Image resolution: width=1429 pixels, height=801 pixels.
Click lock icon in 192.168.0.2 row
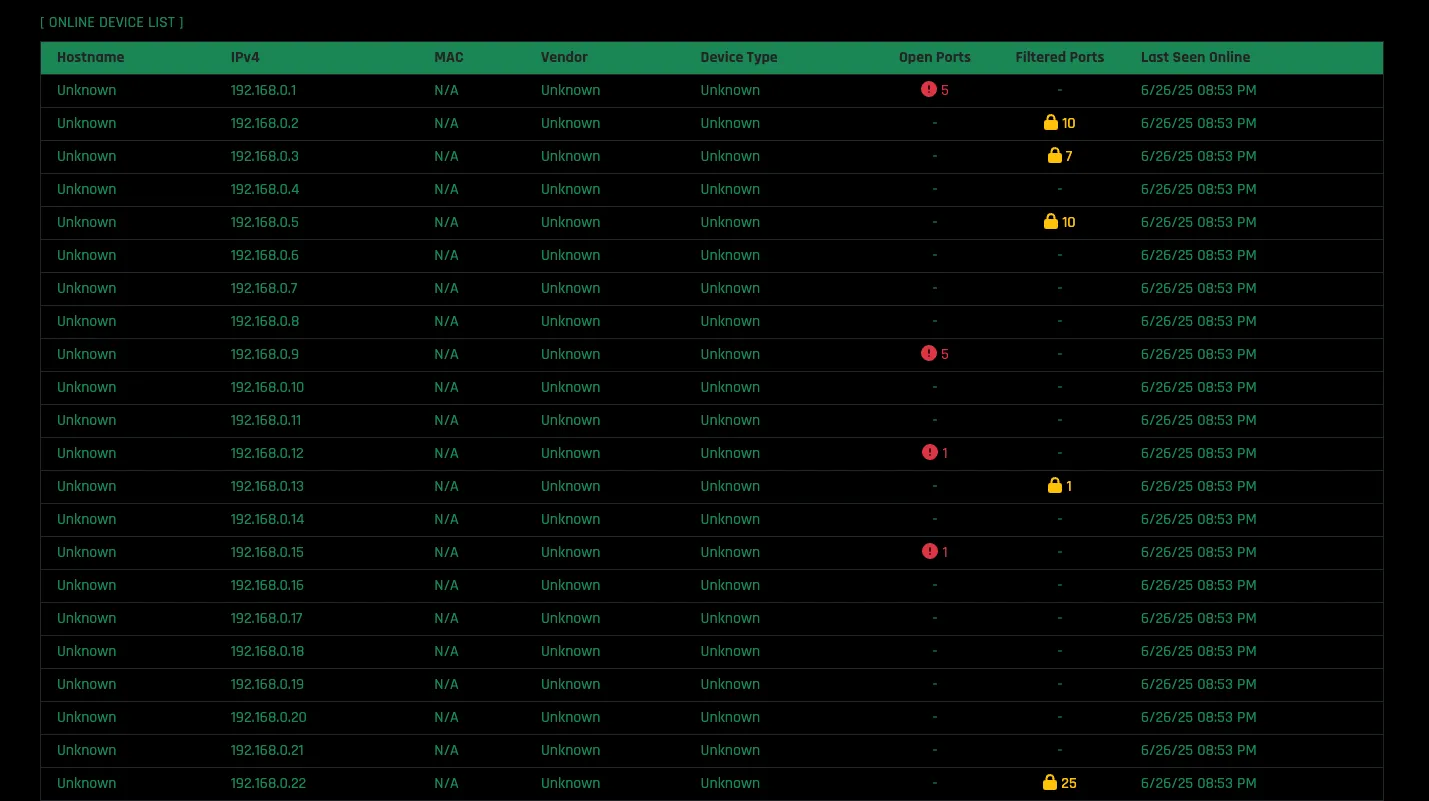click(x=1050, y=123)
